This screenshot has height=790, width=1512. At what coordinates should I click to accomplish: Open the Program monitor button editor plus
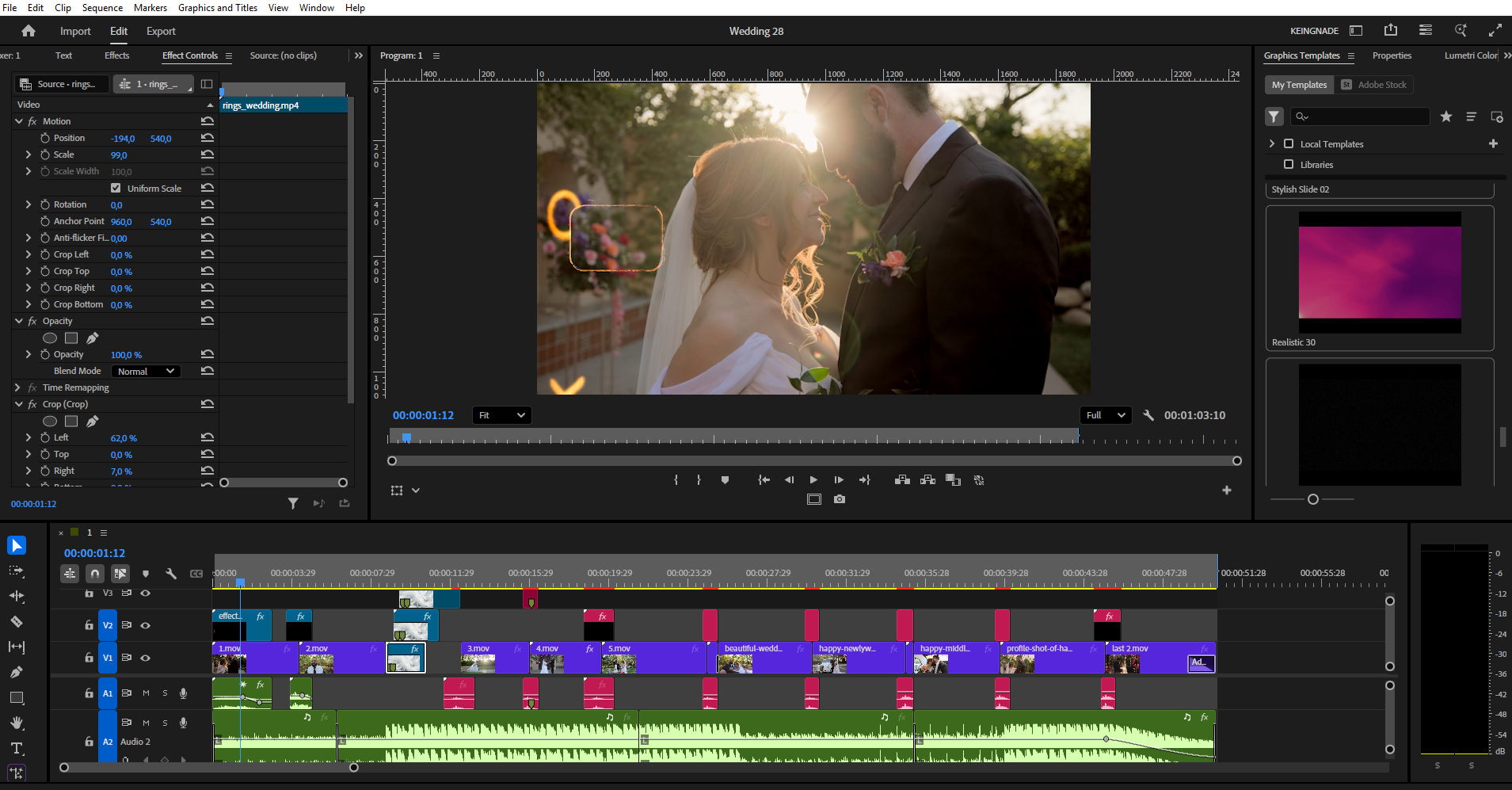click(1227, 490)
